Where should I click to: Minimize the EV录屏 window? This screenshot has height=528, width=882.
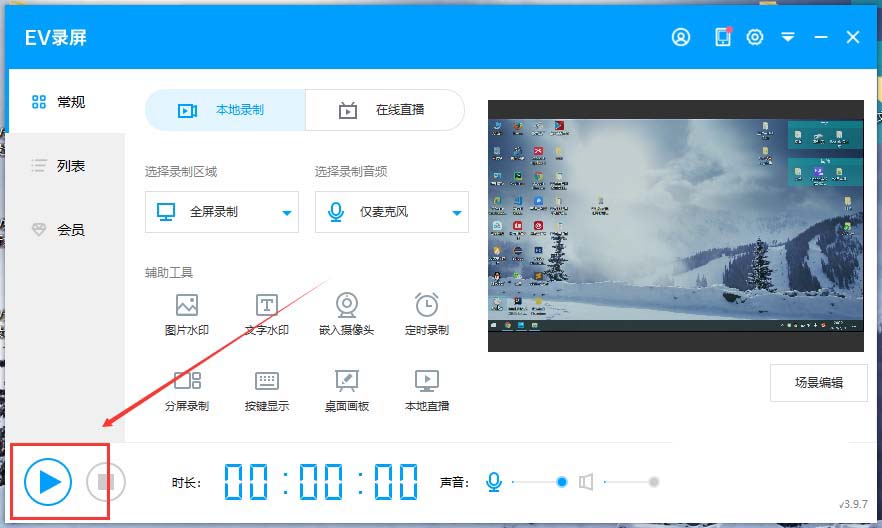(821, 37)
